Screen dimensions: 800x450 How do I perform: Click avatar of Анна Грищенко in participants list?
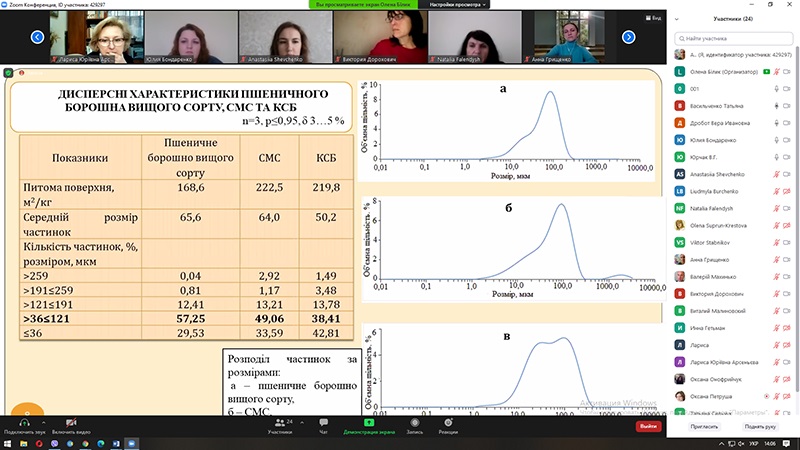(680, 260)
